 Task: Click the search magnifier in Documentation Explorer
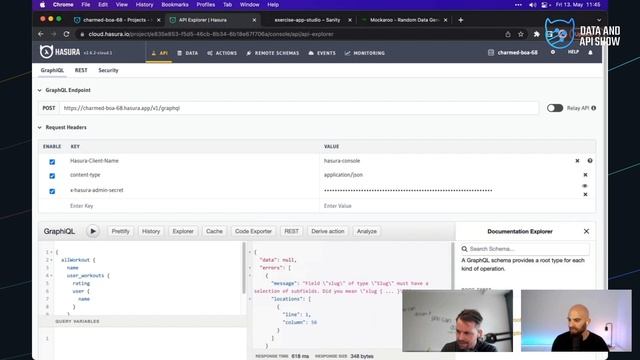(464, 249)
